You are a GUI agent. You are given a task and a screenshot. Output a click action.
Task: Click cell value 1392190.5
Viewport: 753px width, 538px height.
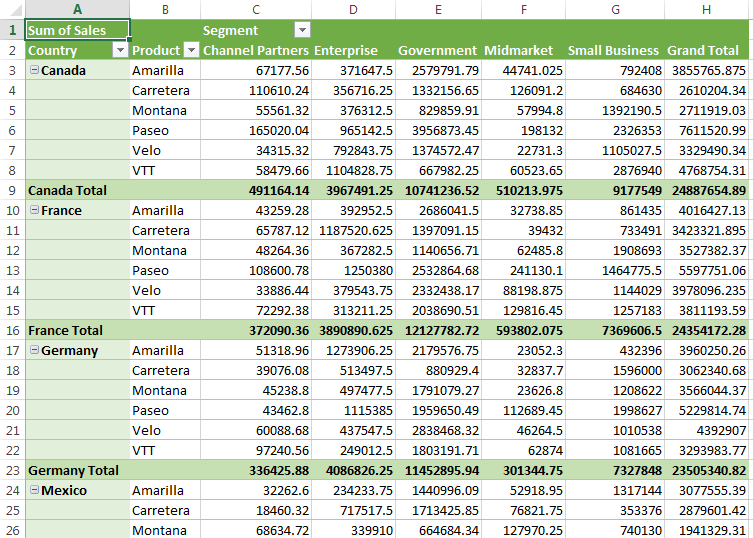615,110
